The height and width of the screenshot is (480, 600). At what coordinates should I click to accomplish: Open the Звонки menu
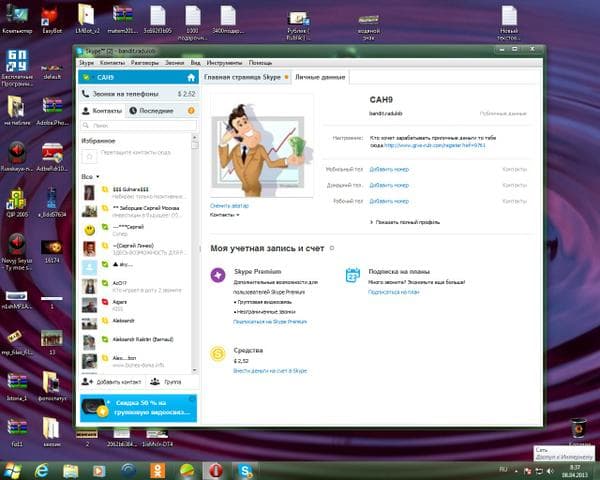tap(174, 63)
